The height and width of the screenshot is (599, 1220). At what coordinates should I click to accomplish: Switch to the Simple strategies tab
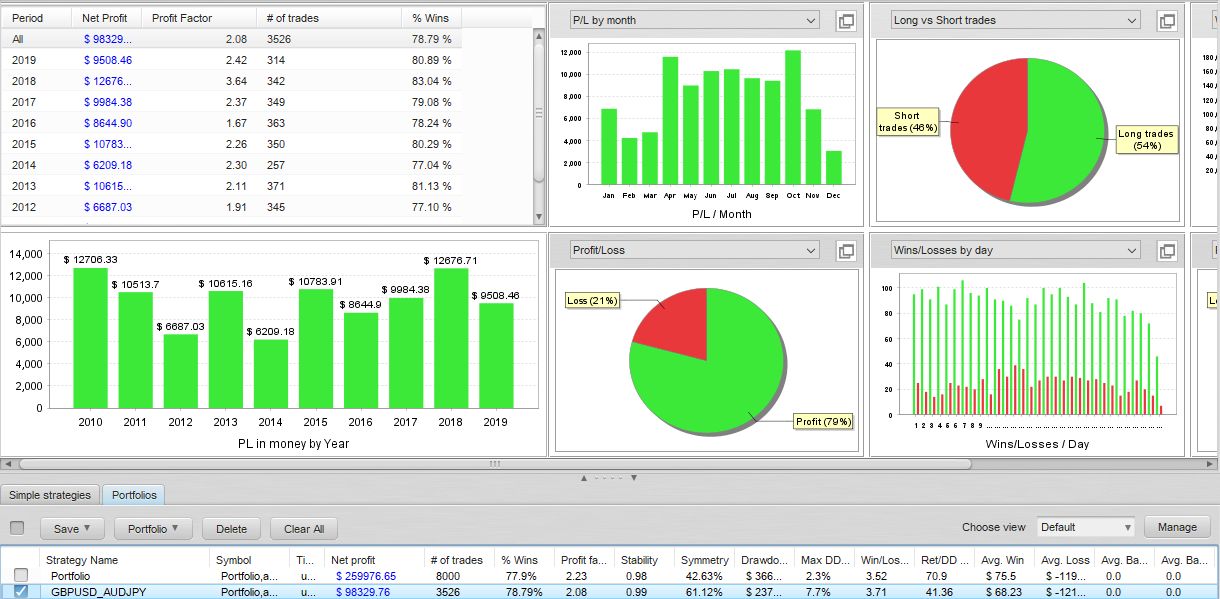[x=50, y=495]
